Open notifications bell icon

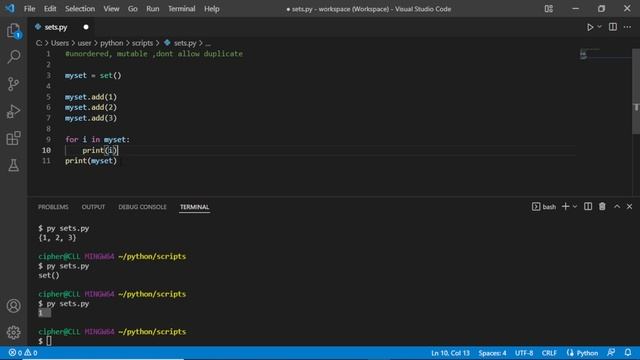(x=628, y=353)
